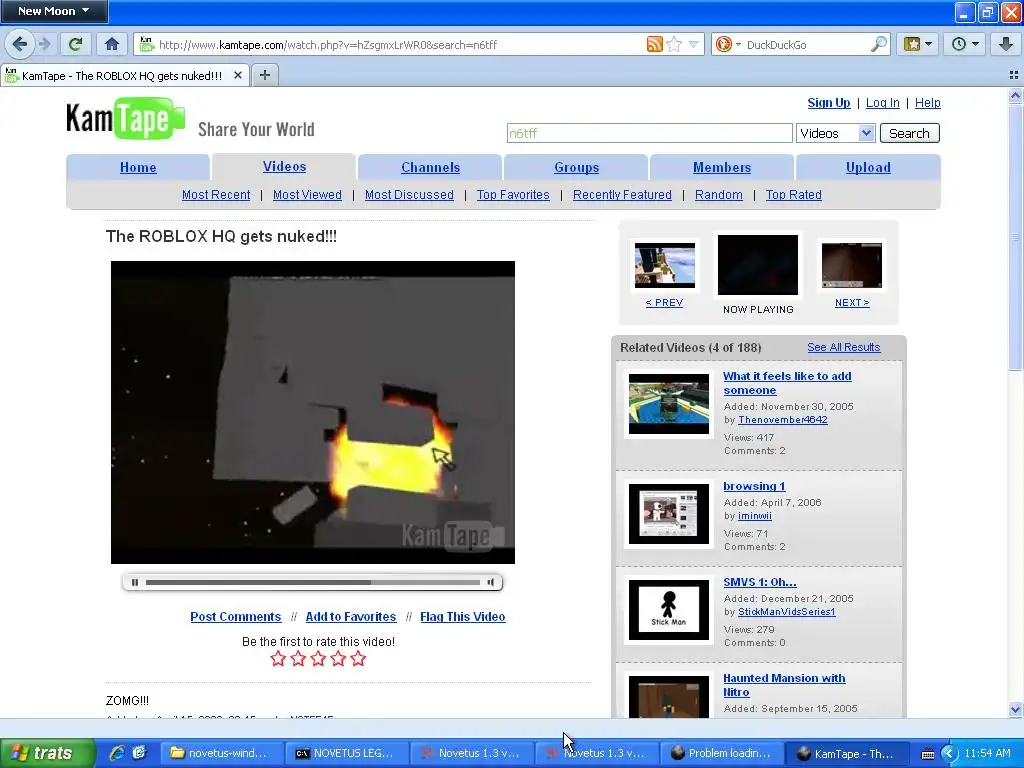1024x768 pixels.
Task: Bookmark page with the star icon
Action: click(675, 44)
